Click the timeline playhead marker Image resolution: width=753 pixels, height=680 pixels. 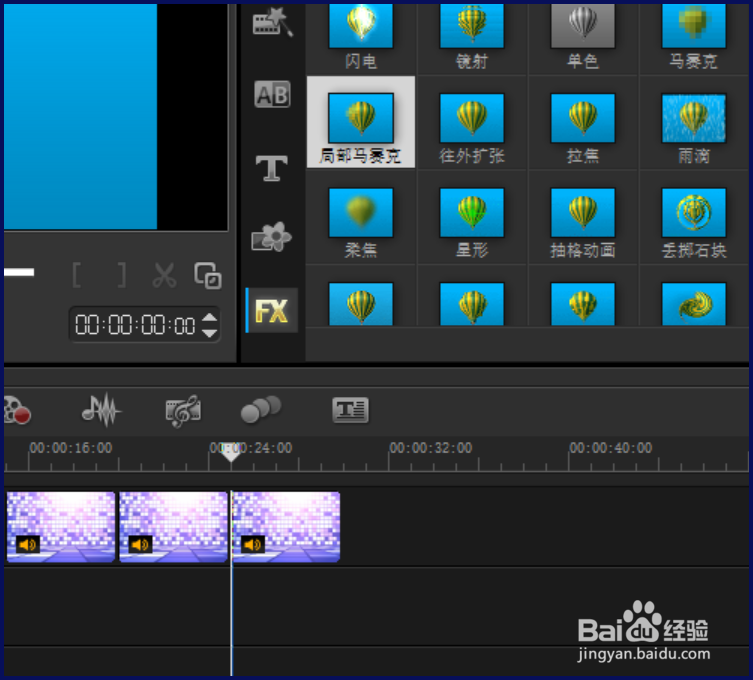[x=231, y=453]
